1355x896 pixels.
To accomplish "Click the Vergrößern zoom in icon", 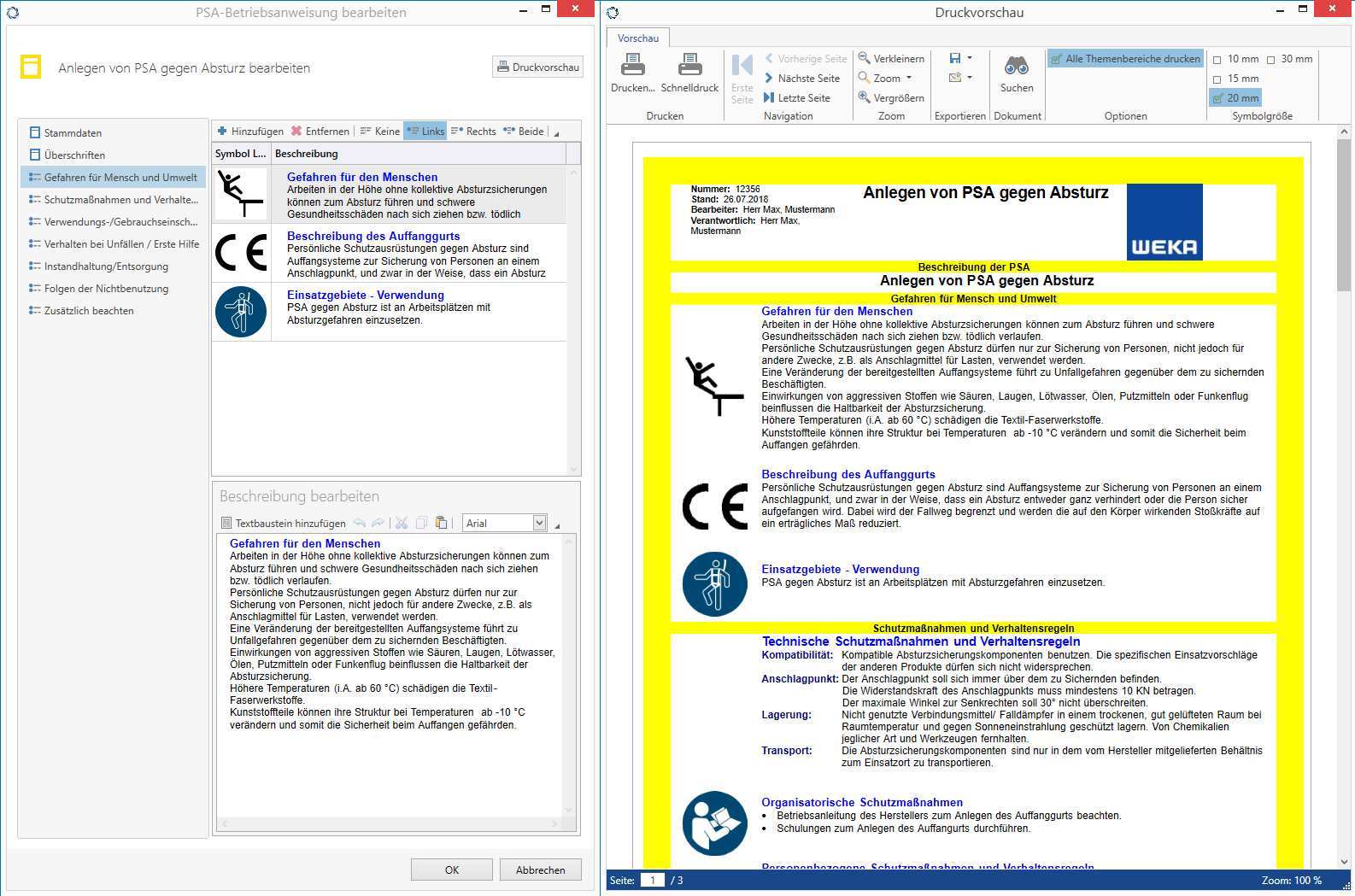I will tap(865, 97).
